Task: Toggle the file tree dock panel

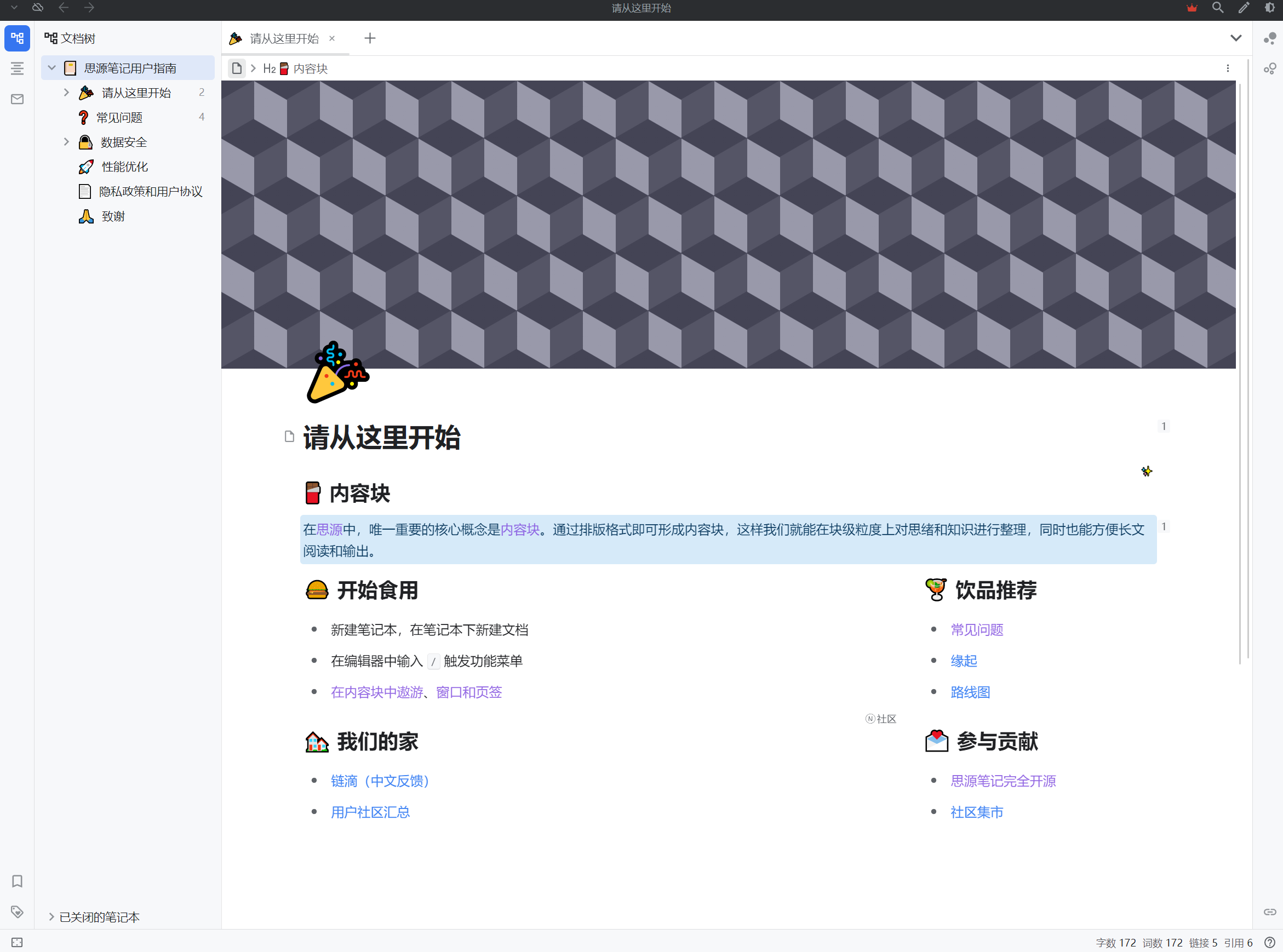Action: (18, 38)
